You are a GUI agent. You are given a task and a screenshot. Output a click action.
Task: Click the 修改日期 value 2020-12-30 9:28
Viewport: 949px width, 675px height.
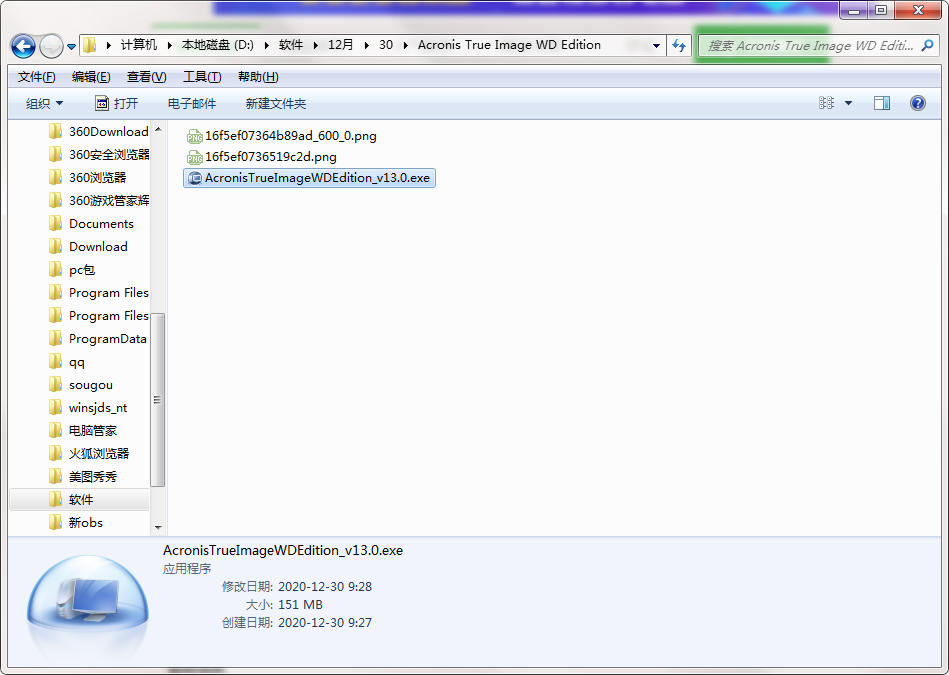pos(325,587)
